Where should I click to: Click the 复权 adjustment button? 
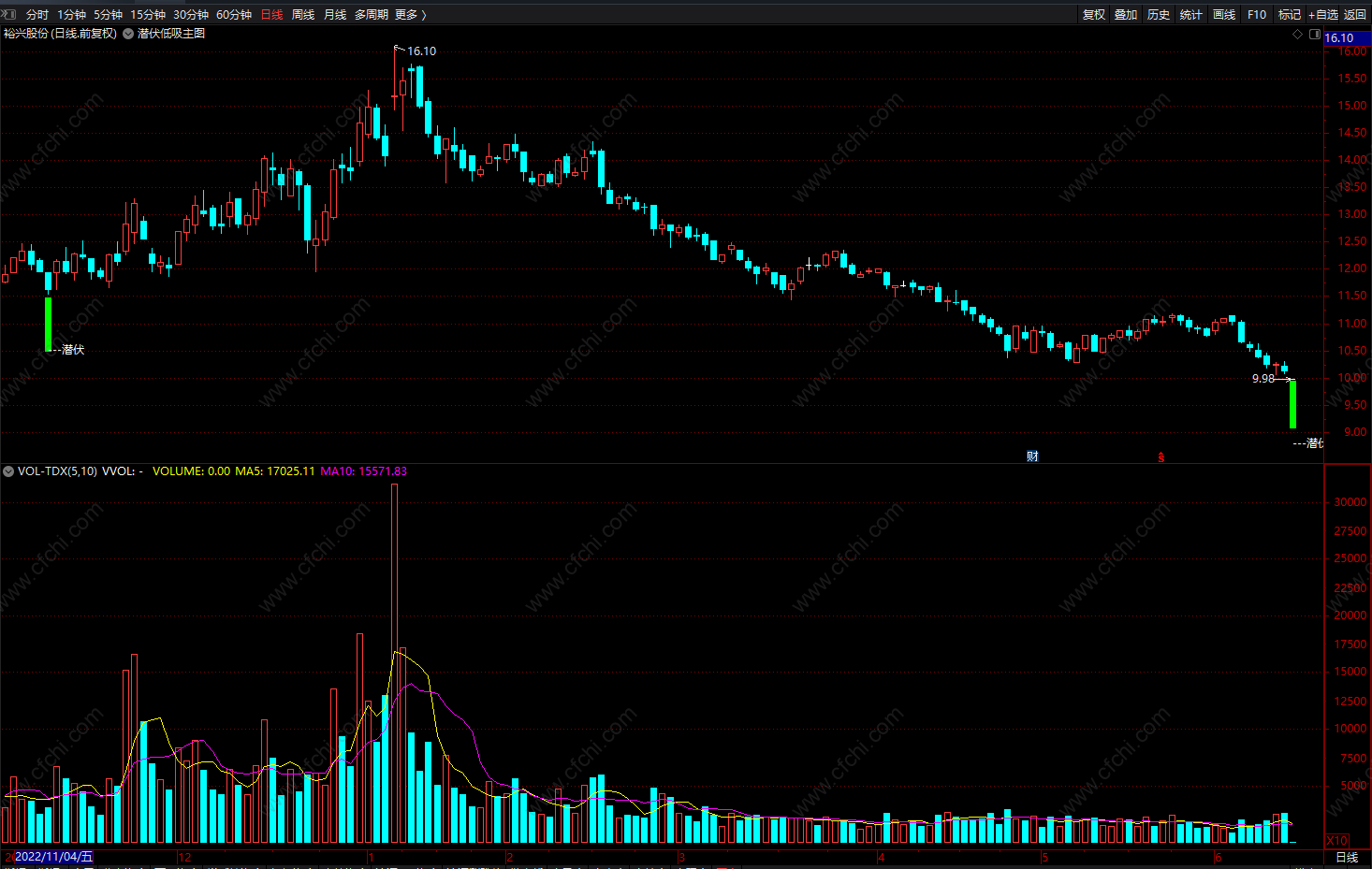(1094, 14)
